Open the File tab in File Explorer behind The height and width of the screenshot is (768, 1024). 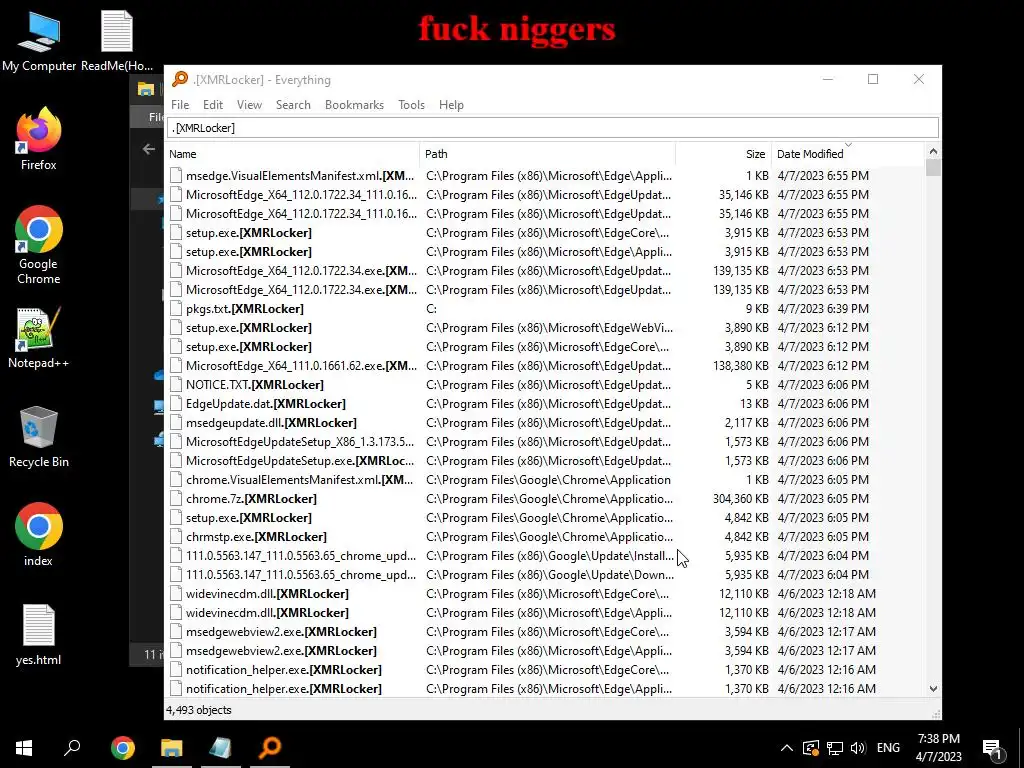pos(155,117)
